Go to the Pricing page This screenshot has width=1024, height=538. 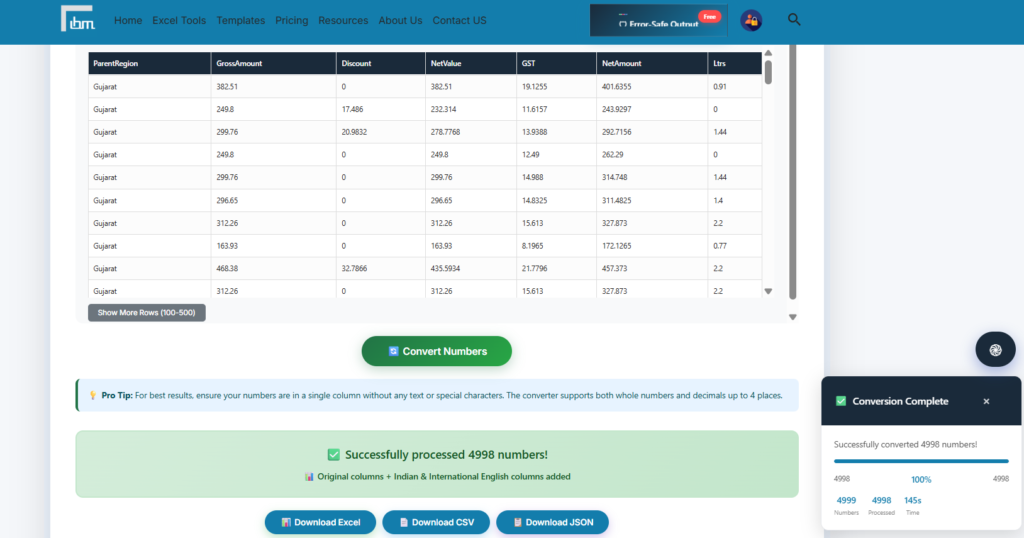[291, 20]
